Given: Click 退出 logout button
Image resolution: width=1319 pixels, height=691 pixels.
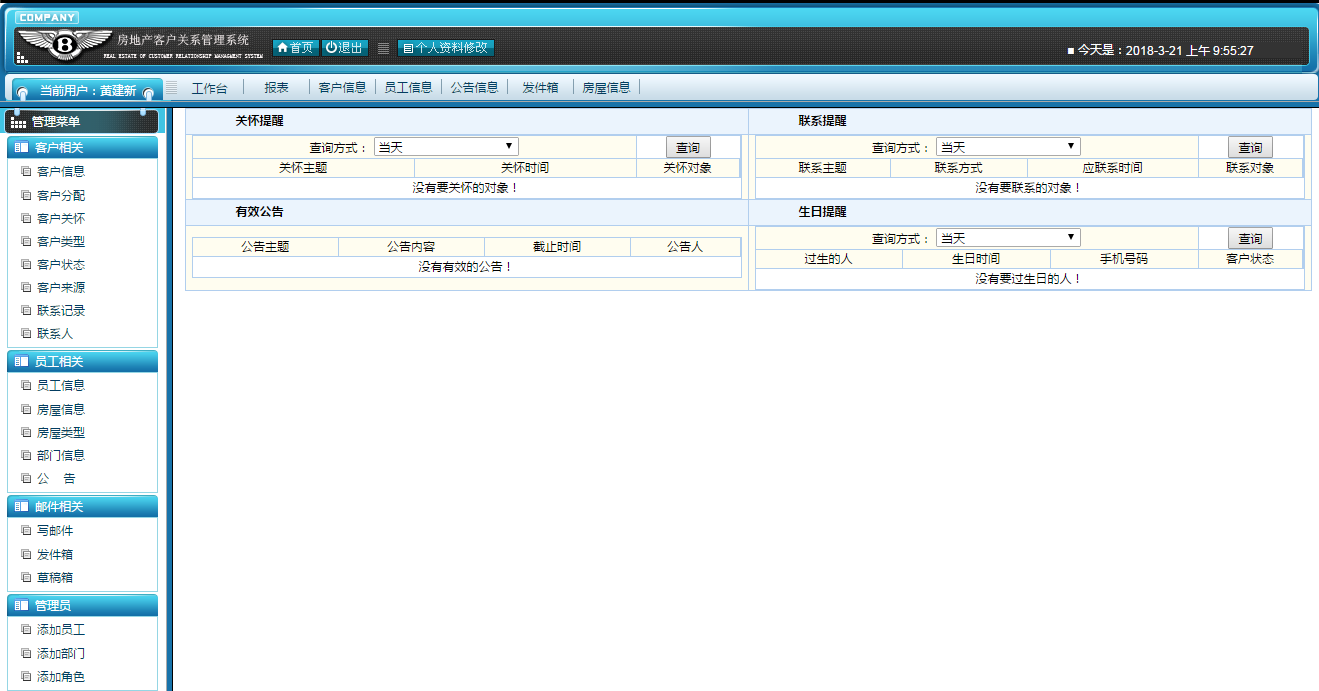Looking at the screenshot, I should coord(345,48).
